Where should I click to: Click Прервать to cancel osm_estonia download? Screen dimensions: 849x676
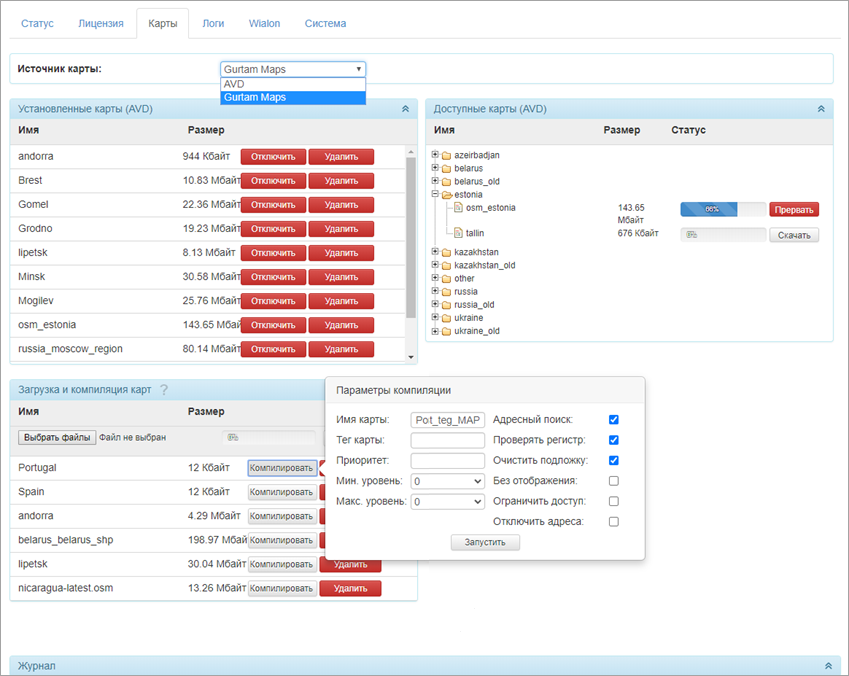[x=794, y=210]
